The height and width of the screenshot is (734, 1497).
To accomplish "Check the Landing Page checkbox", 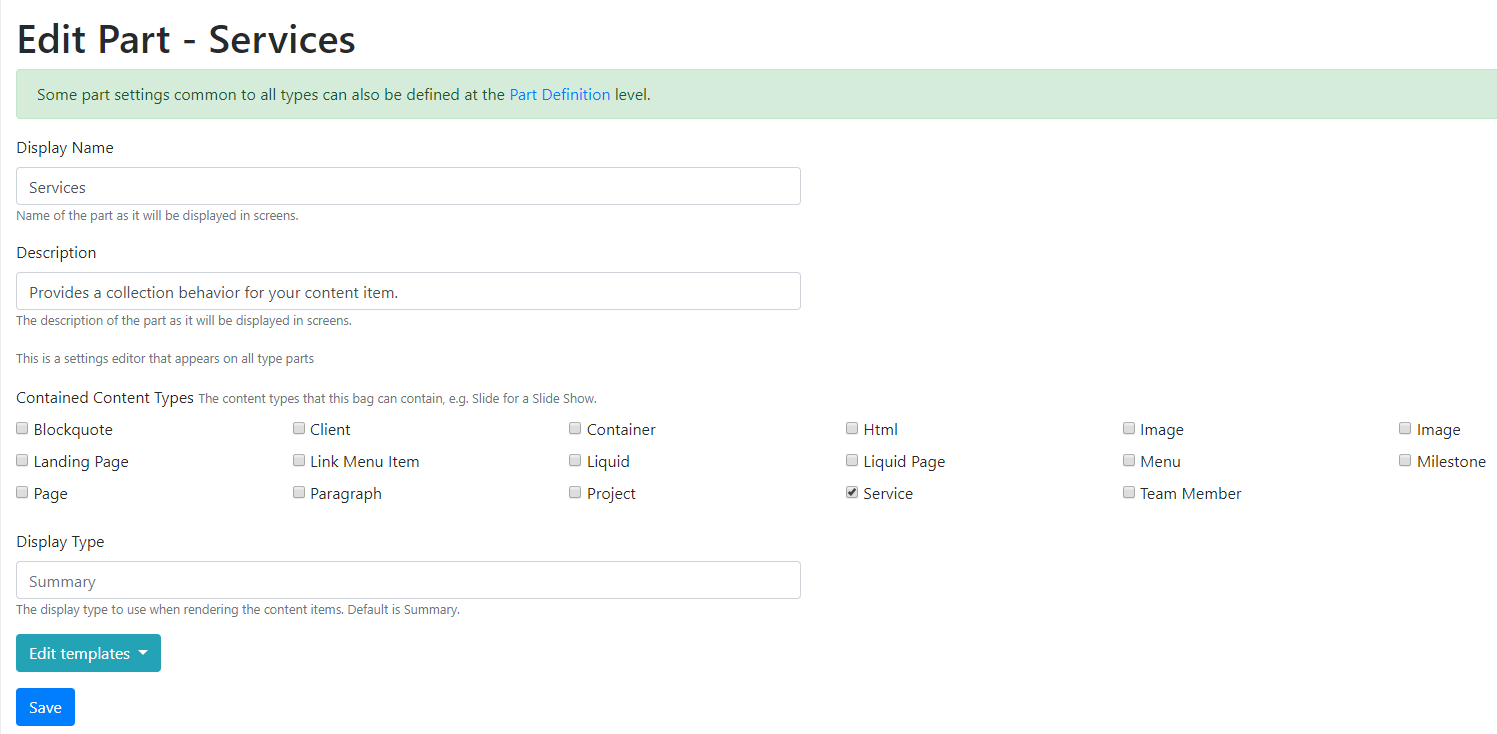I will click(22, 460).
